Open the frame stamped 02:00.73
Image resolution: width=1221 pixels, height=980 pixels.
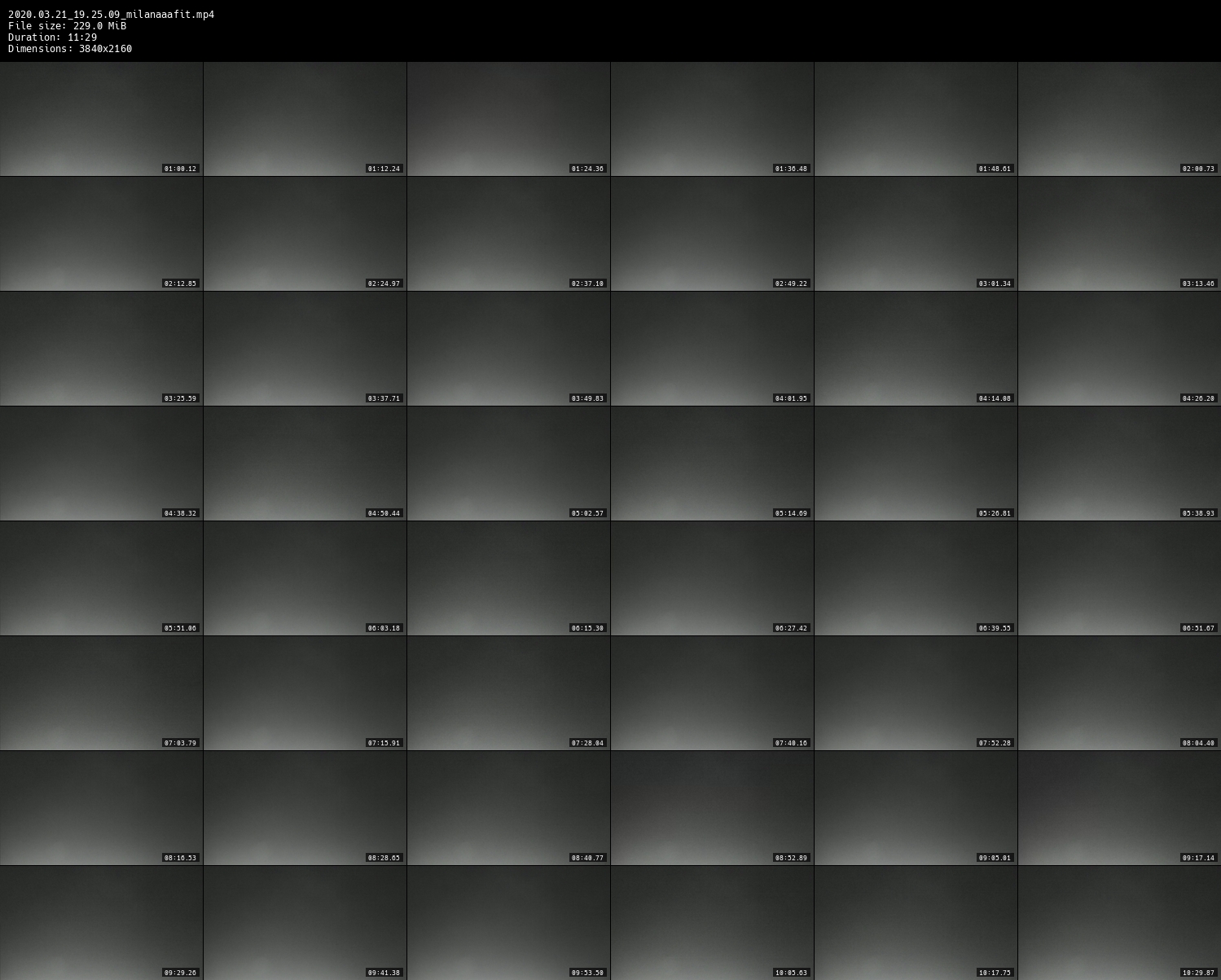point(1119,119)
